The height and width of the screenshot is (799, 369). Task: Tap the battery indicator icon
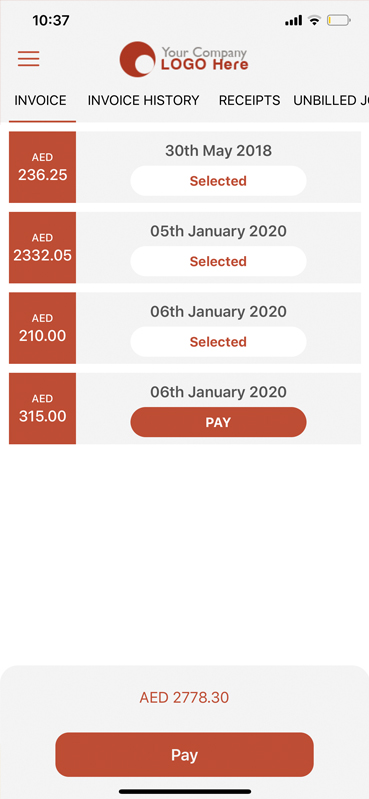coord(339,21)
